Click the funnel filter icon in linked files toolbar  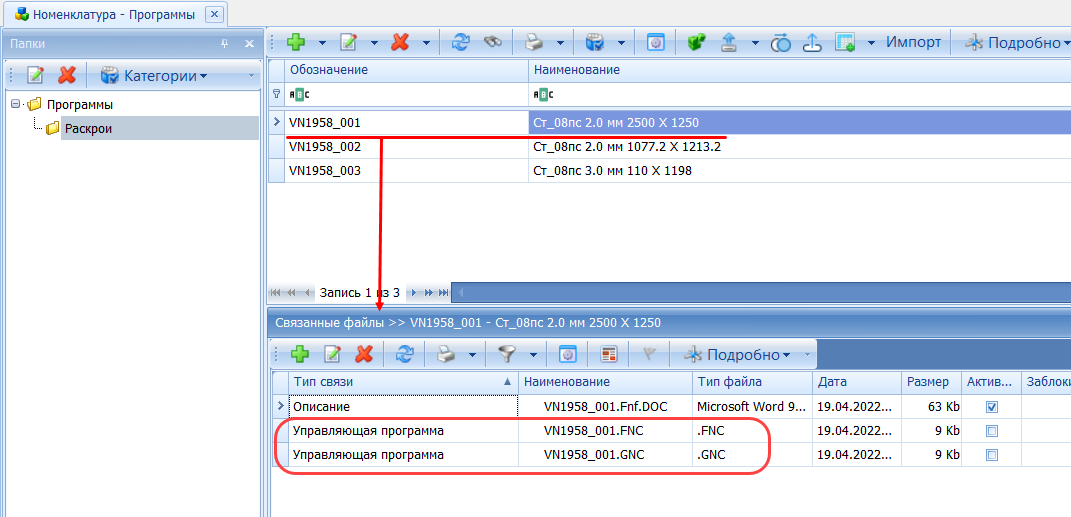click(x=507, y=354)
